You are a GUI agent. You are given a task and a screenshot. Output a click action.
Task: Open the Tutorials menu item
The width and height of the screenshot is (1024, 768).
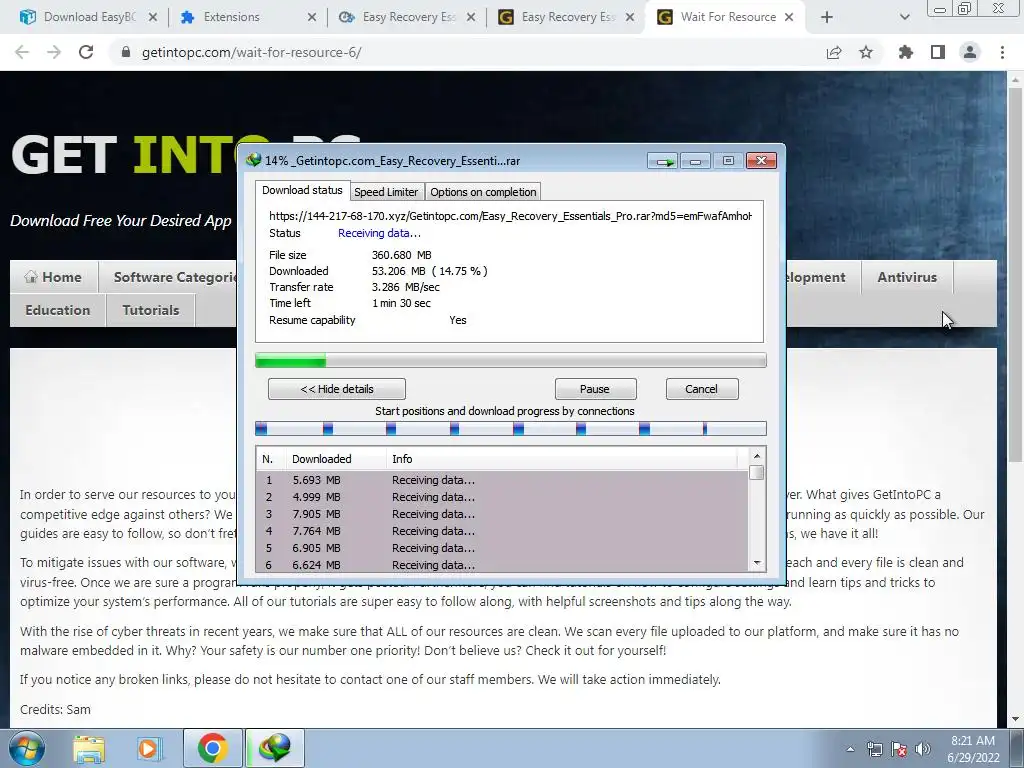coord(151,310)
